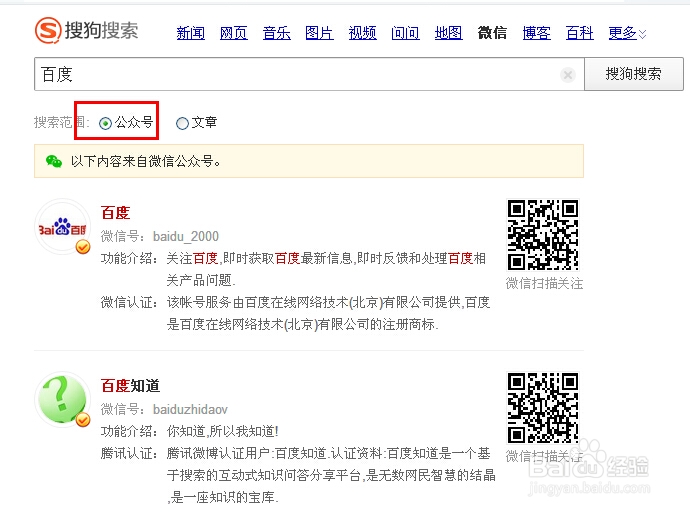The width and height of the screenshot is (690, 512).
Task: Click the 微信认证 label of 百度 result
Action: coord(129,302)
